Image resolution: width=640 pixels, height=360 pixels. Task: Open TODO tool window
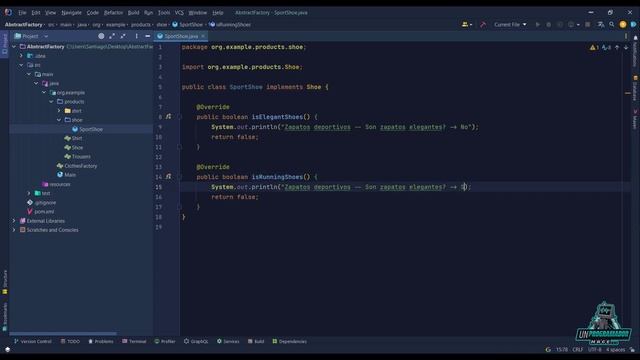tap(70, 341)
